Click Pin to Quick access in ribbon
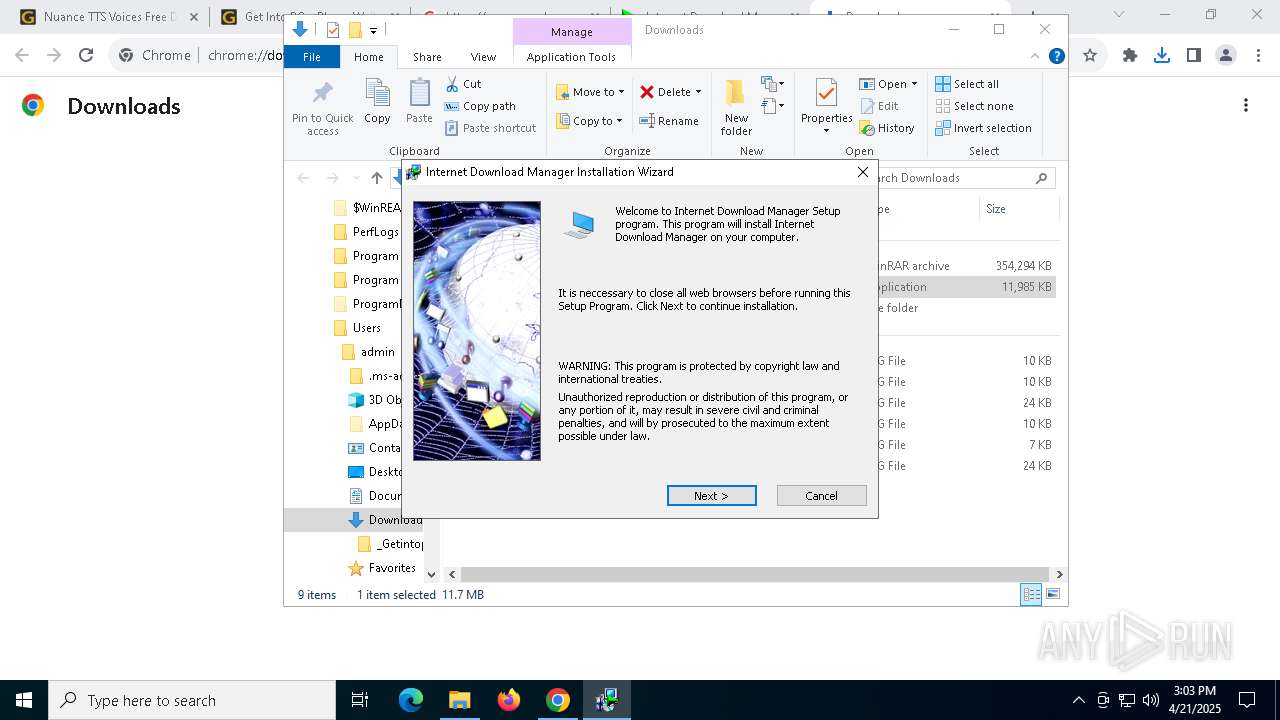The image size is (1280, 720). point(322,108)
